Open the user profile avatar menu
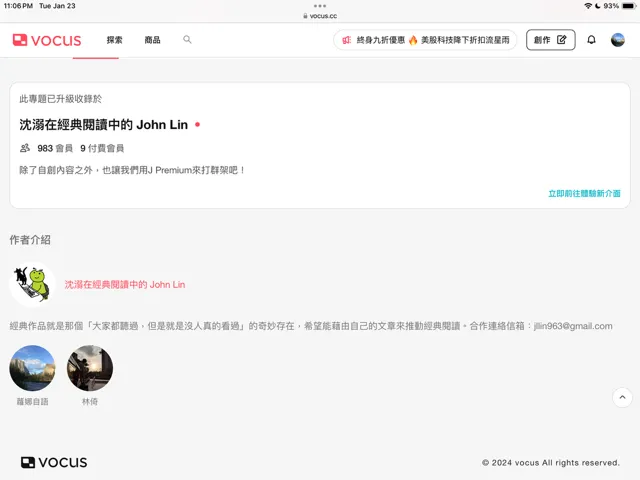This screenshot has width=640, height=480. pyautogui.click(x=618, y=40)
